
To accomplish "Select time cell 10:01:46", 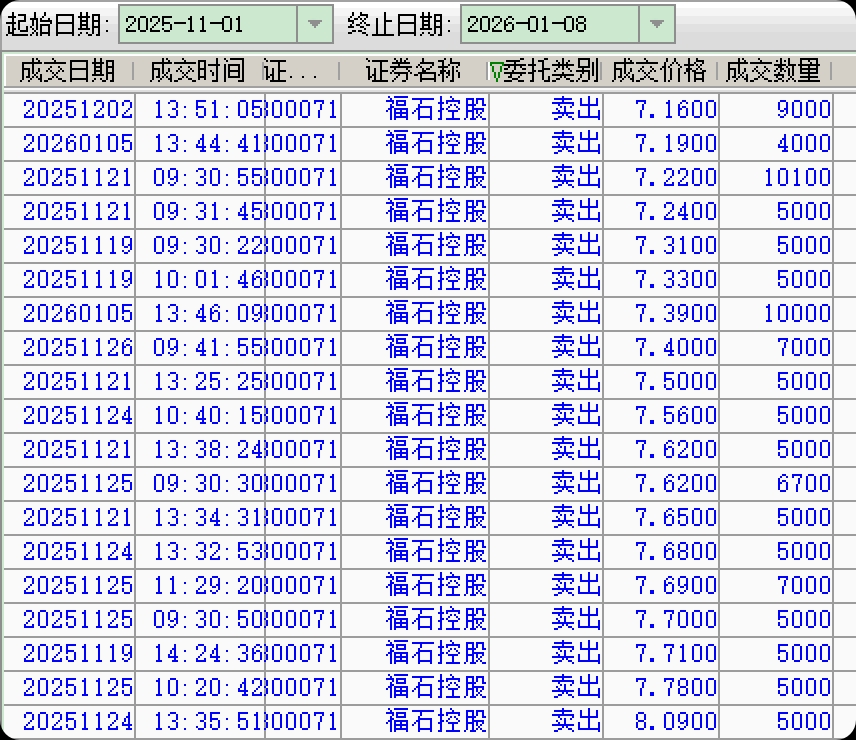I will click(200, 279).
